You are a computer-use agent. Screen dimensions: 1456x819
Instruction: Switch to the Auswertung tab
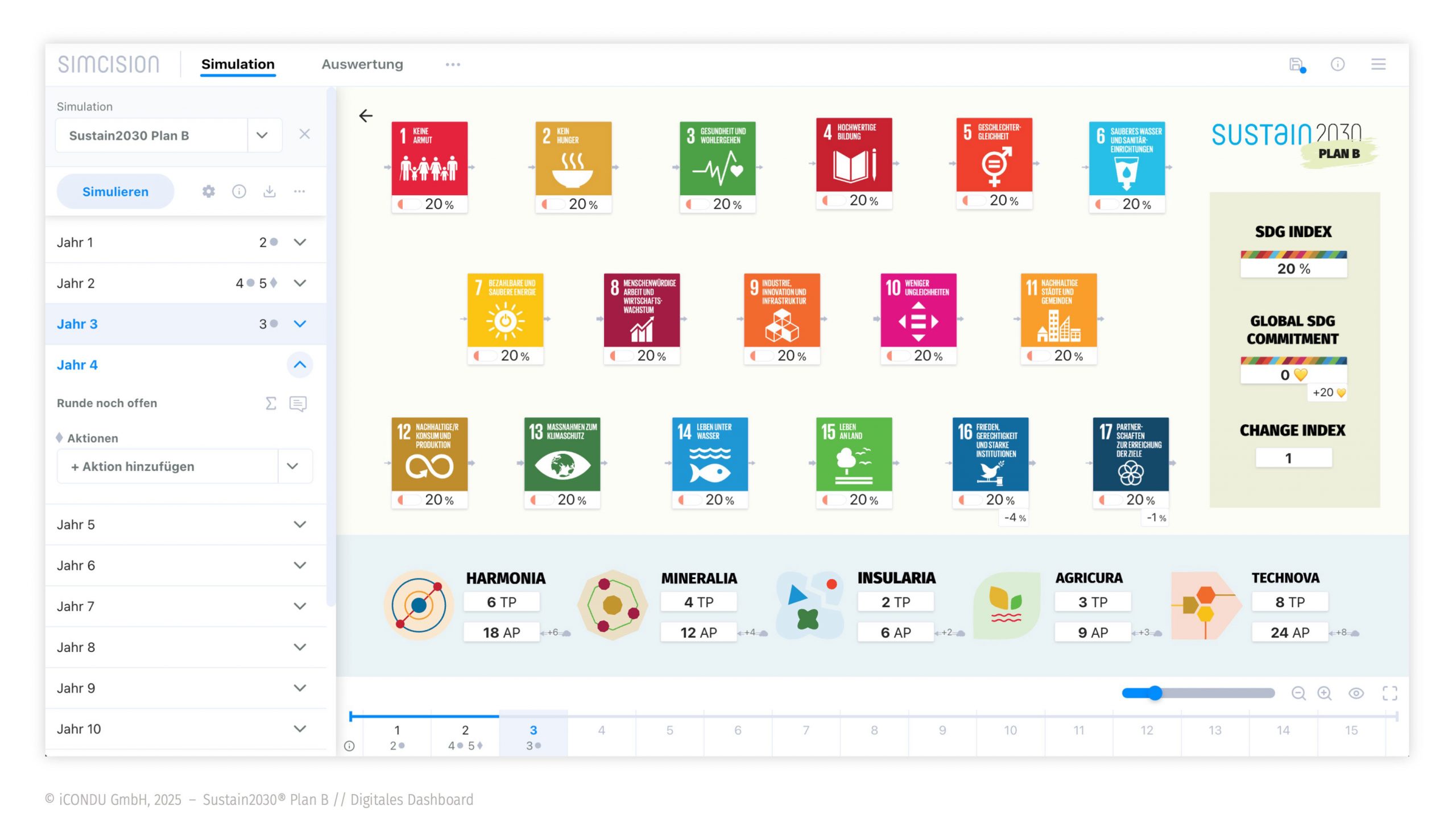(x=362, y=64)
